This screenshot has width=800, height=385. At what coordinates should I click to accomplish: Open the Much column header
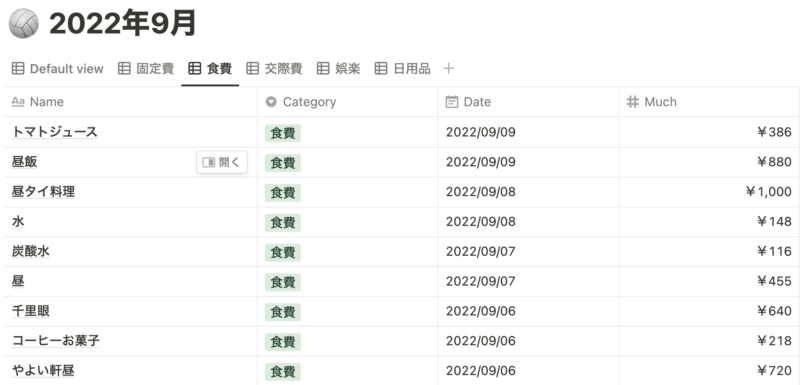(709, 102)
